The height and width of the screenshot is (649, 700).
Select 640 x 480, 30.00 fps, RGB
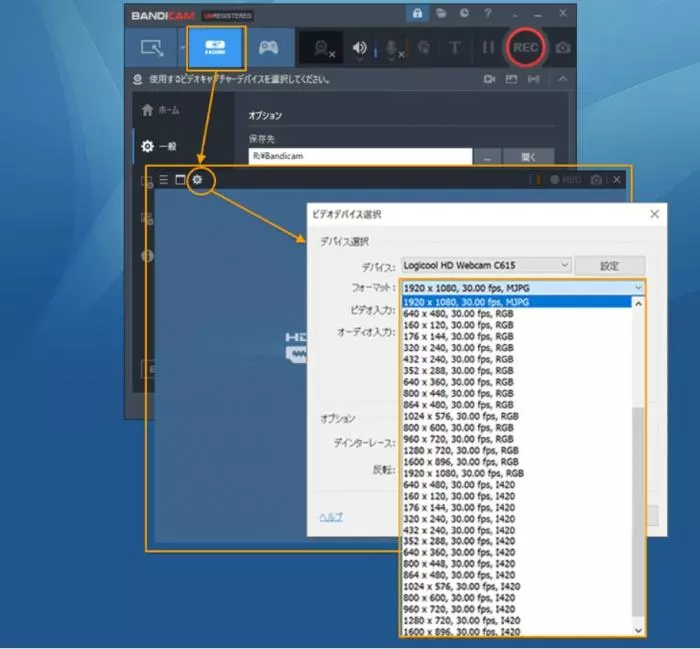pyautogui.click(x=517, y=314)
